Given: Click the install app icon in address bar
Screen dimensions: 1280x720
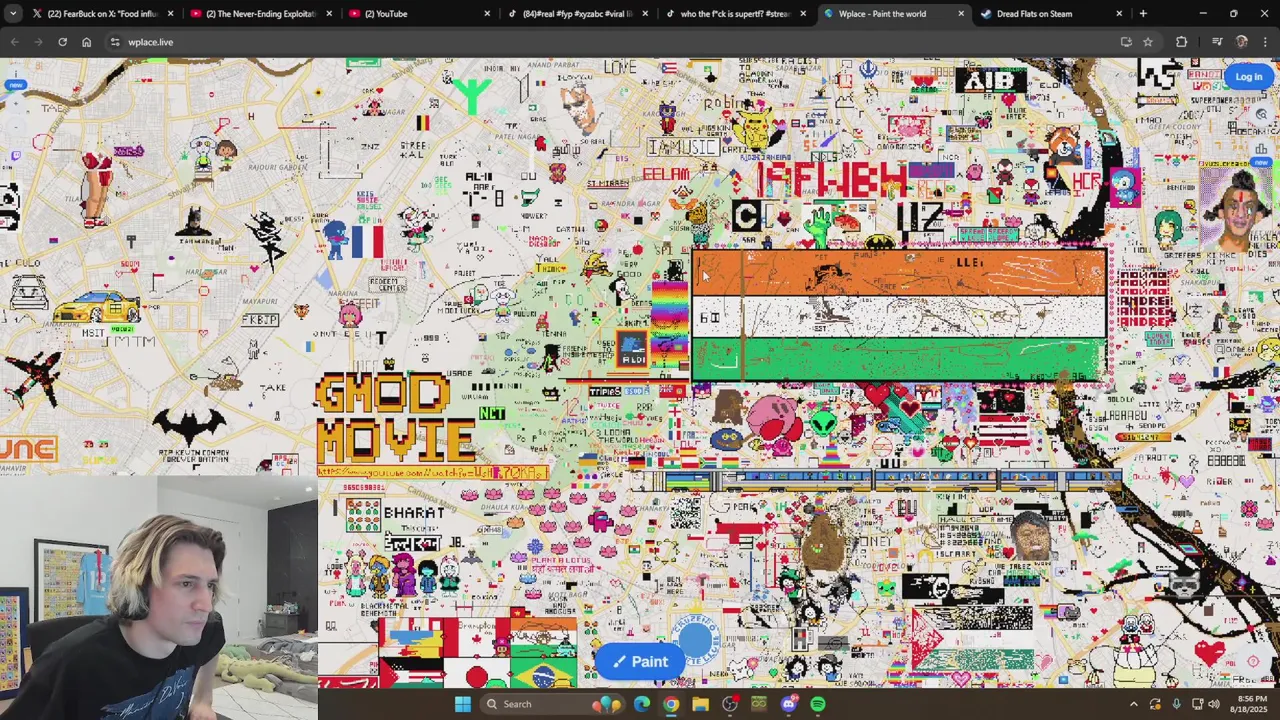Looking at the screenshot, I should (1126, 42).
